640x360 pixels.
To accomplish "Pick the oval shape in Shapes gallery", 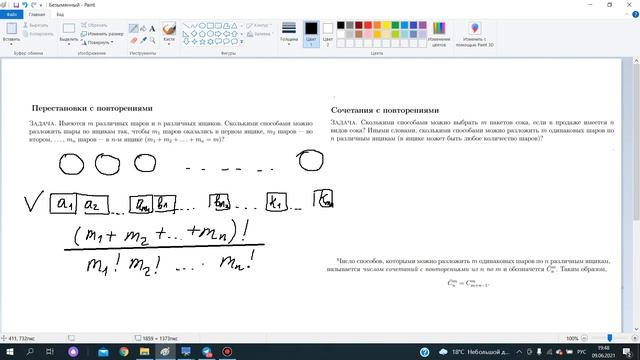I will pyautogui.click(x=202, y=25).
